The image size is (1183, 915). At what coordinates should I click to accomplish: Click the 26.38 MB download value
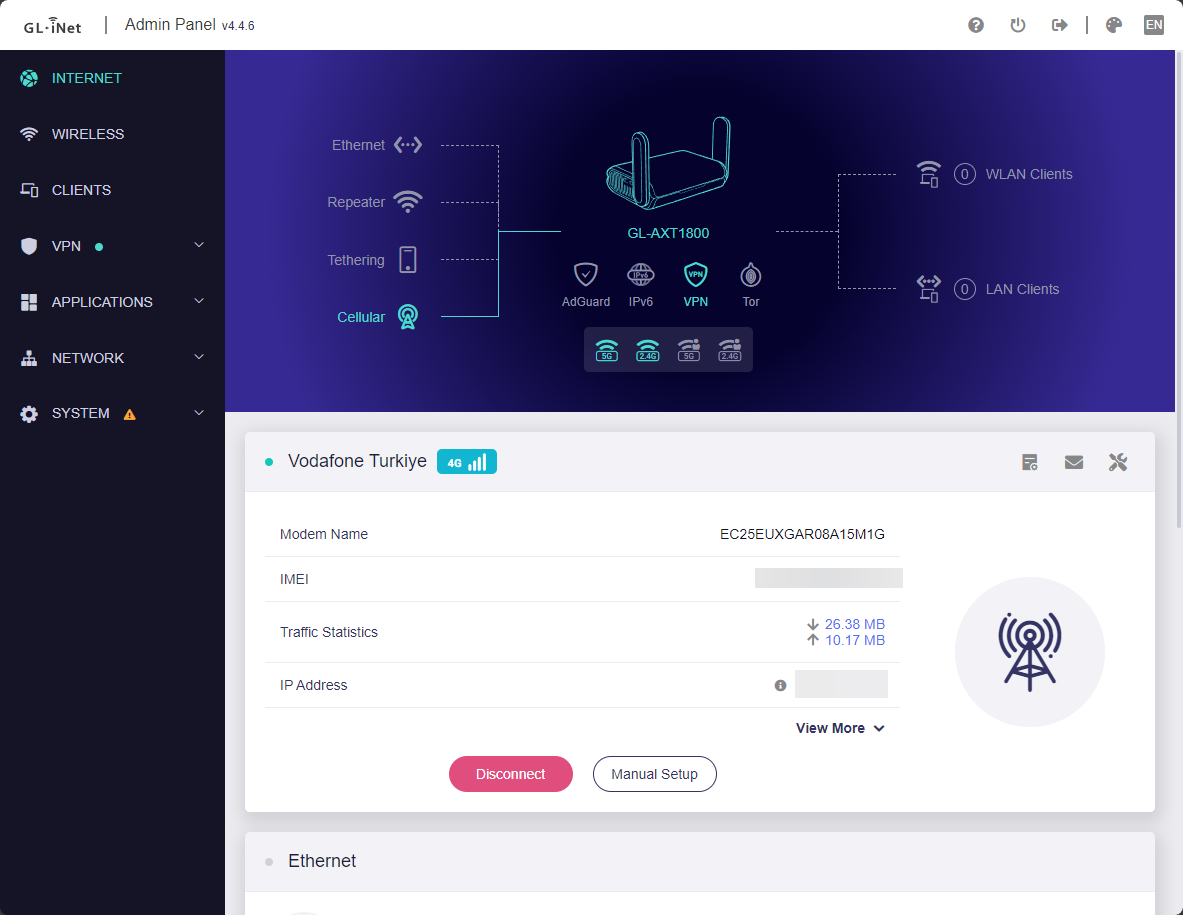[854, 624]
